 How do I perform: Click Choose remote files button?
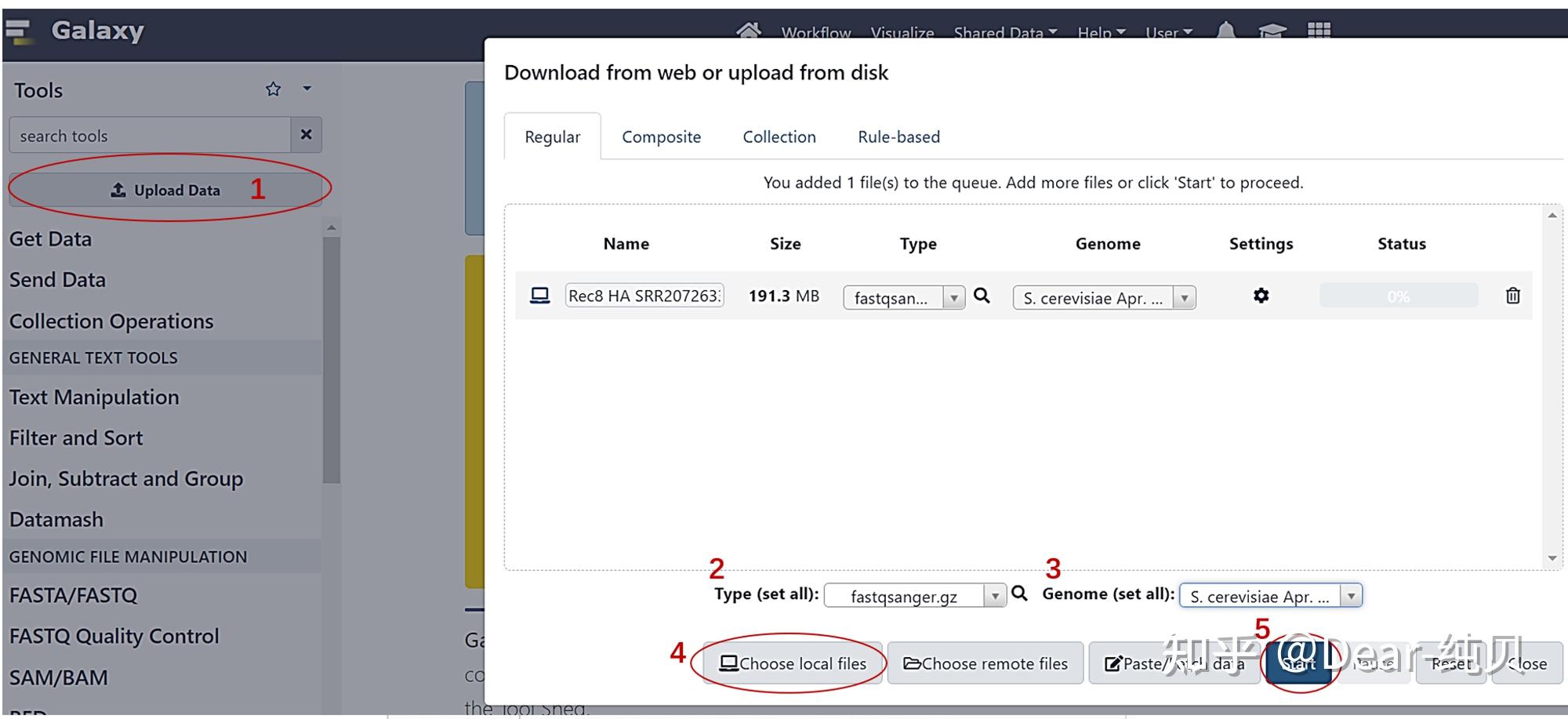[x=985, y=663]
